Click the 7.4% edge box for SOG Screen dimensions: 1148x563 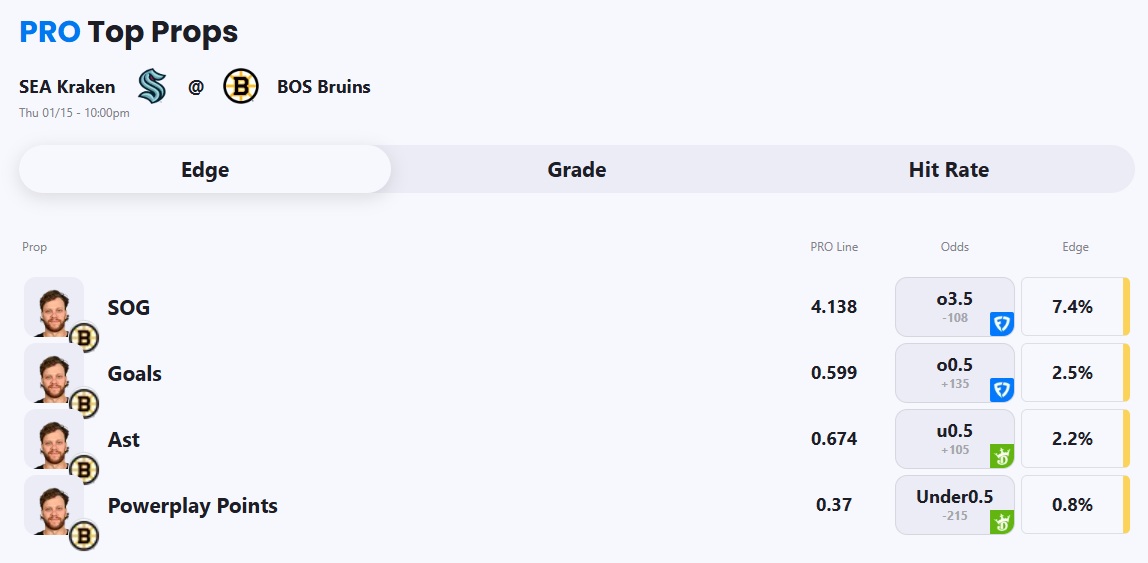(x=1072, y=307)
